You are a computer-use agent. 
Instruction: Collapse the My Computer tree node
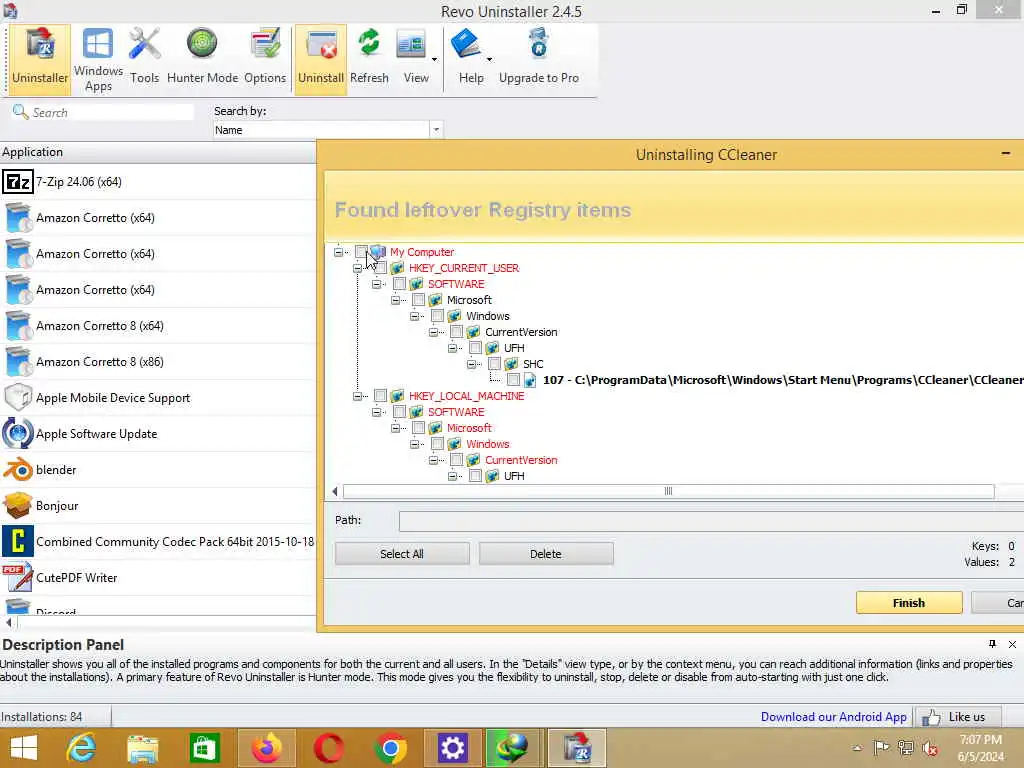(338, 252)
